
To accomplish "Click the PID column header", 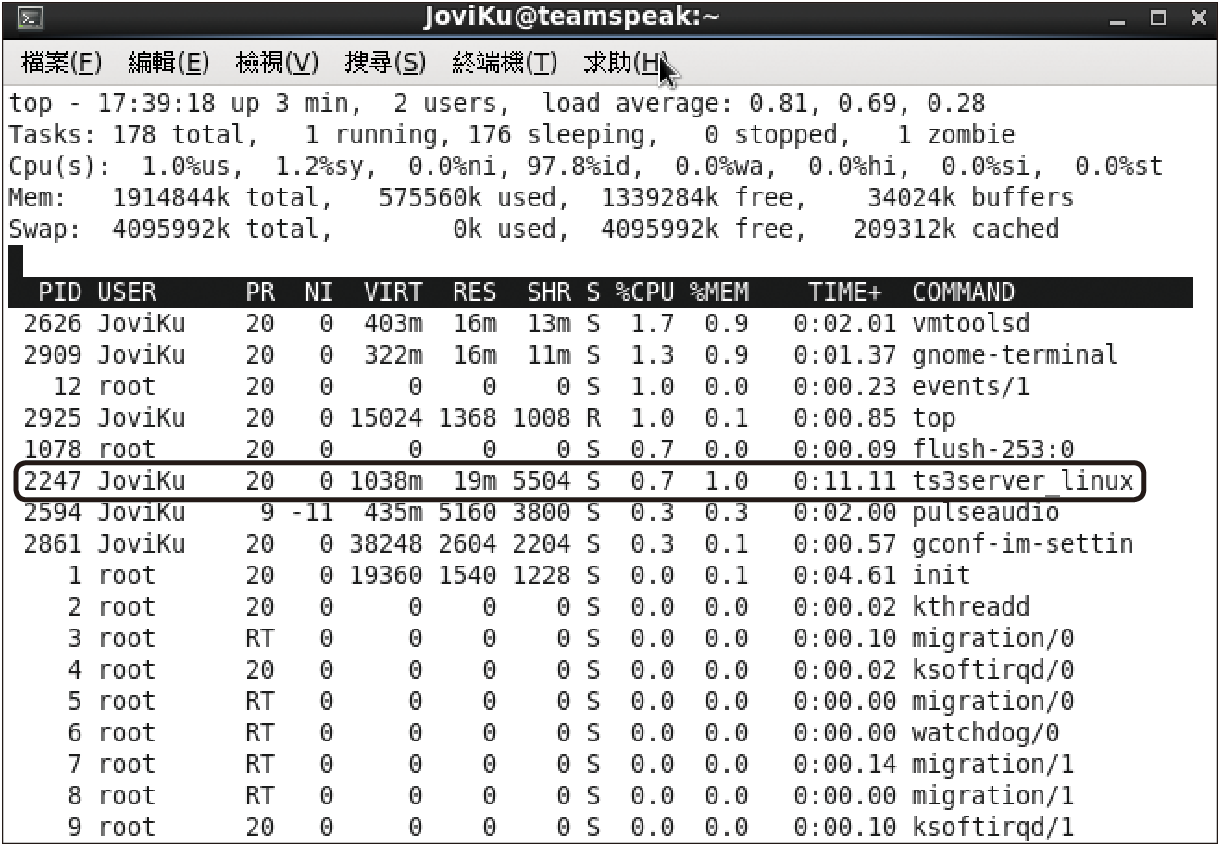I will click(x=61, y=292).
